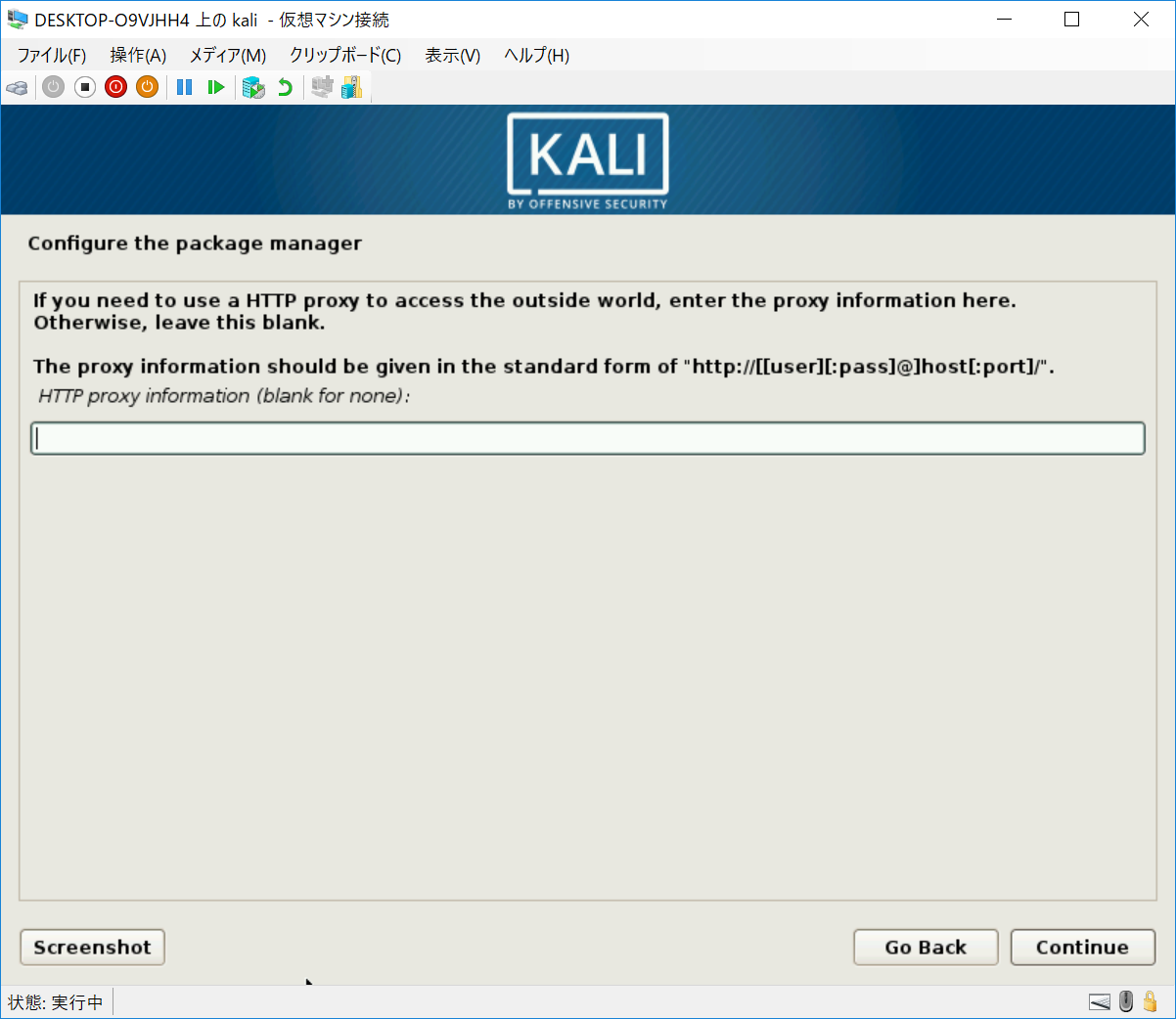Open the メディア(M) menu

[x=227, y=56]
